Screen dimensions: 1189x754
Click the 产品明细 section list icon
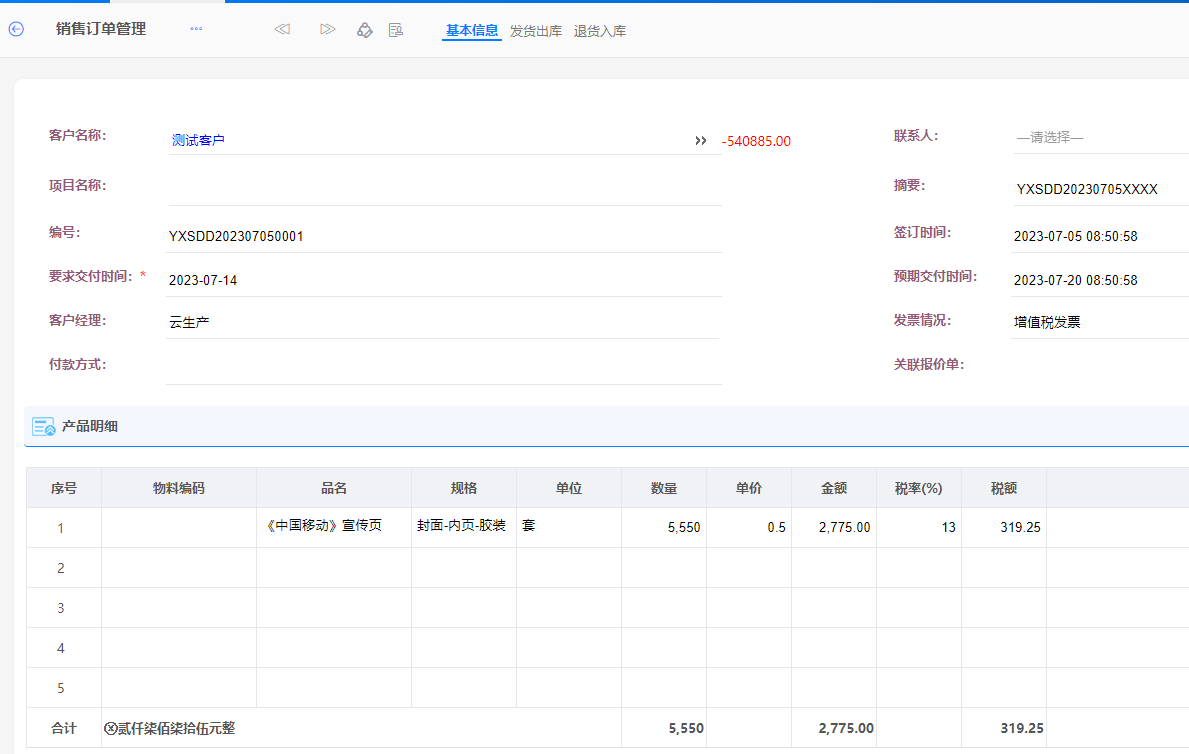(x=44, y=426)
